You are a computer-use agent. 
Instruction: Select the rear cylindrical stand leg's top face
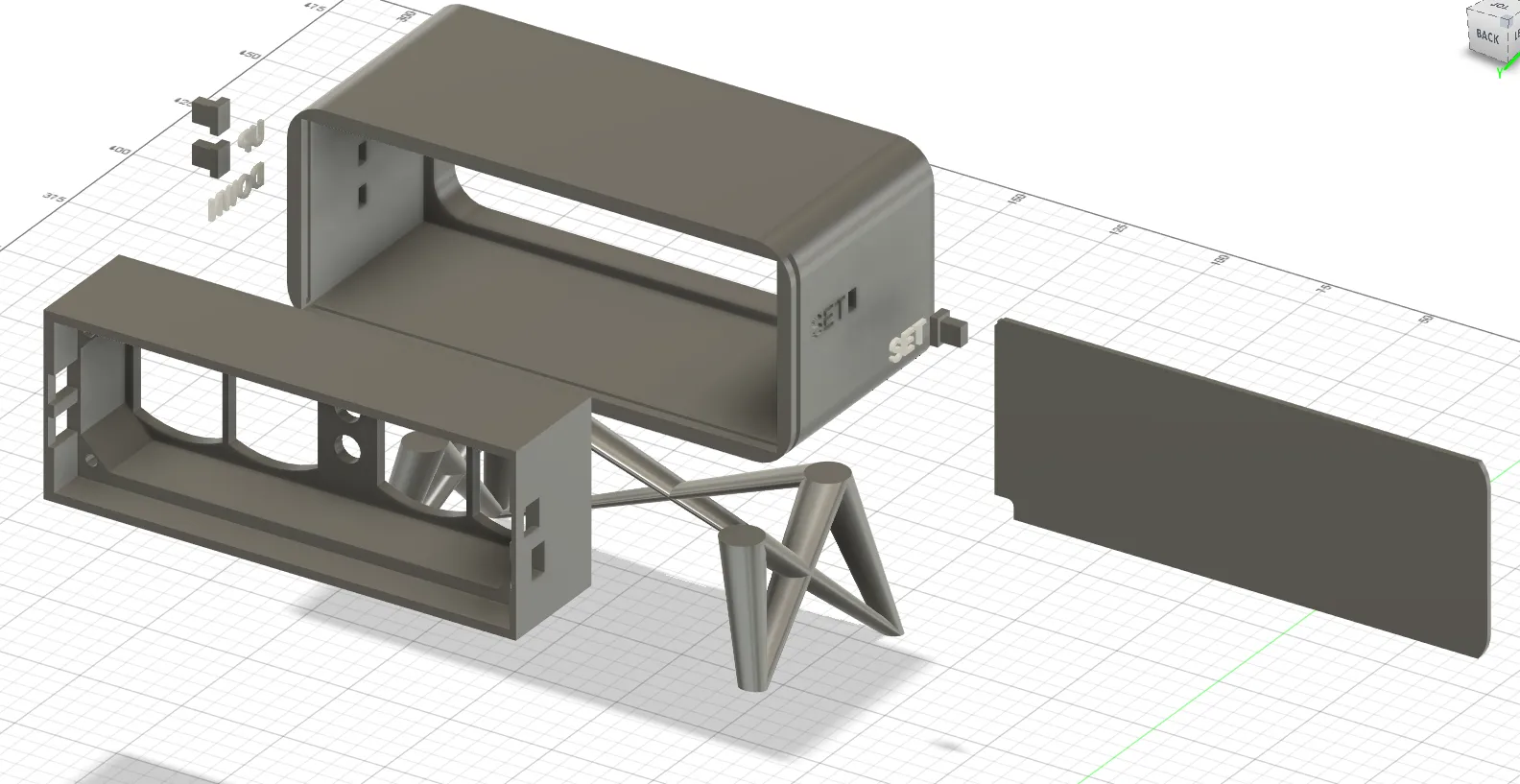tap(826, 473)
